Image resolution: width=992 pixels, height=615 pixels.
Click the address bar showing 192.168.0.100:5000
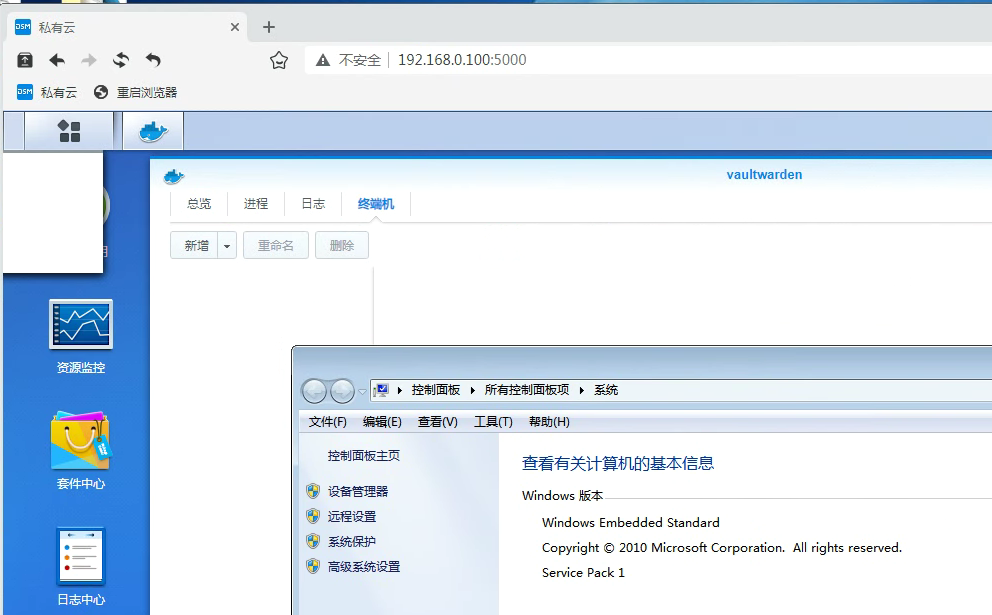[600, 60]
